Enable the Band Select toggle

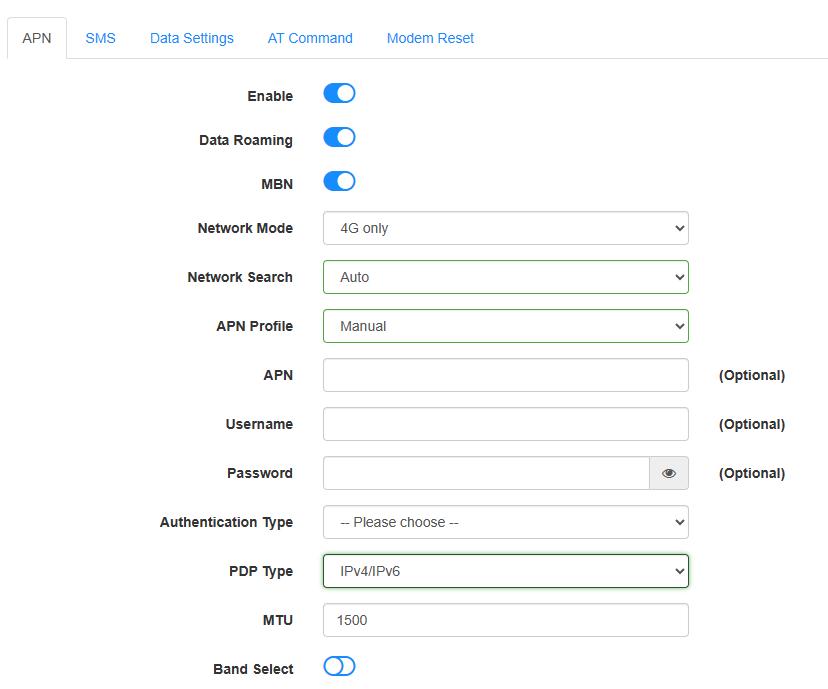pyautogui.click(x=339, y=667)
